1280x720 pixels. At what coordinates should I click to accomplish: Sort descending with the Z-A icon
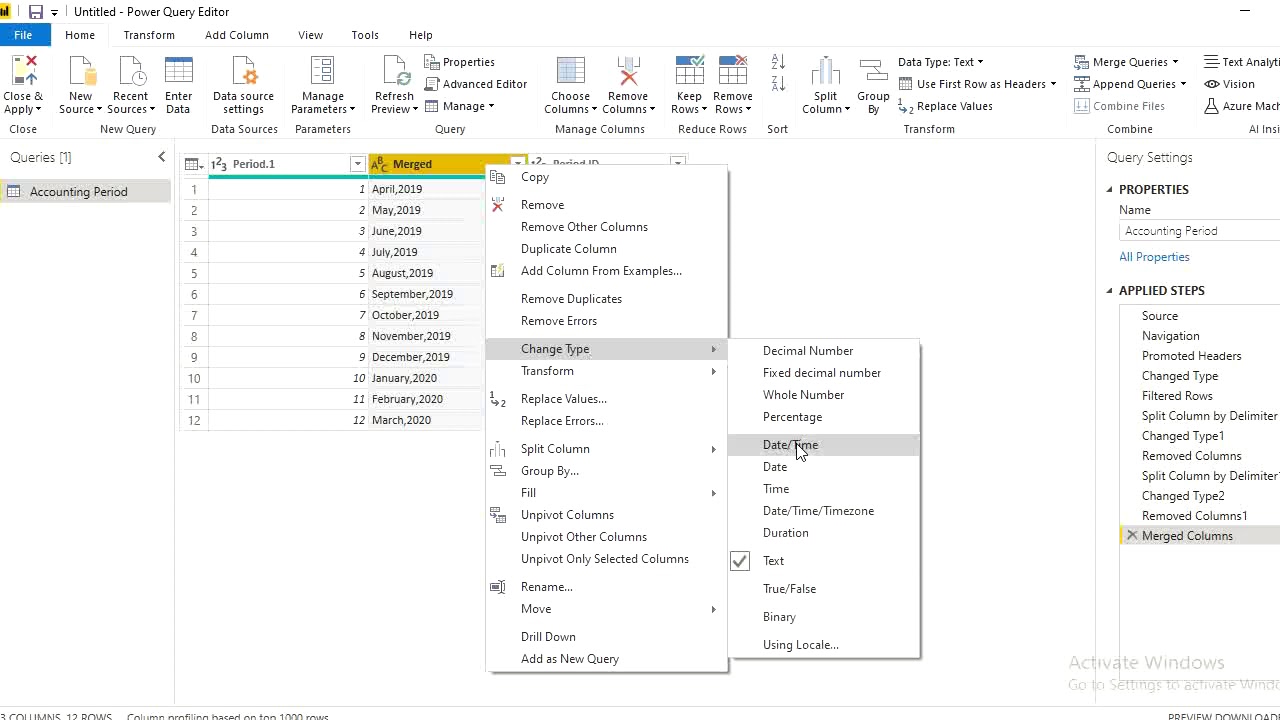(x=779, y=84)
